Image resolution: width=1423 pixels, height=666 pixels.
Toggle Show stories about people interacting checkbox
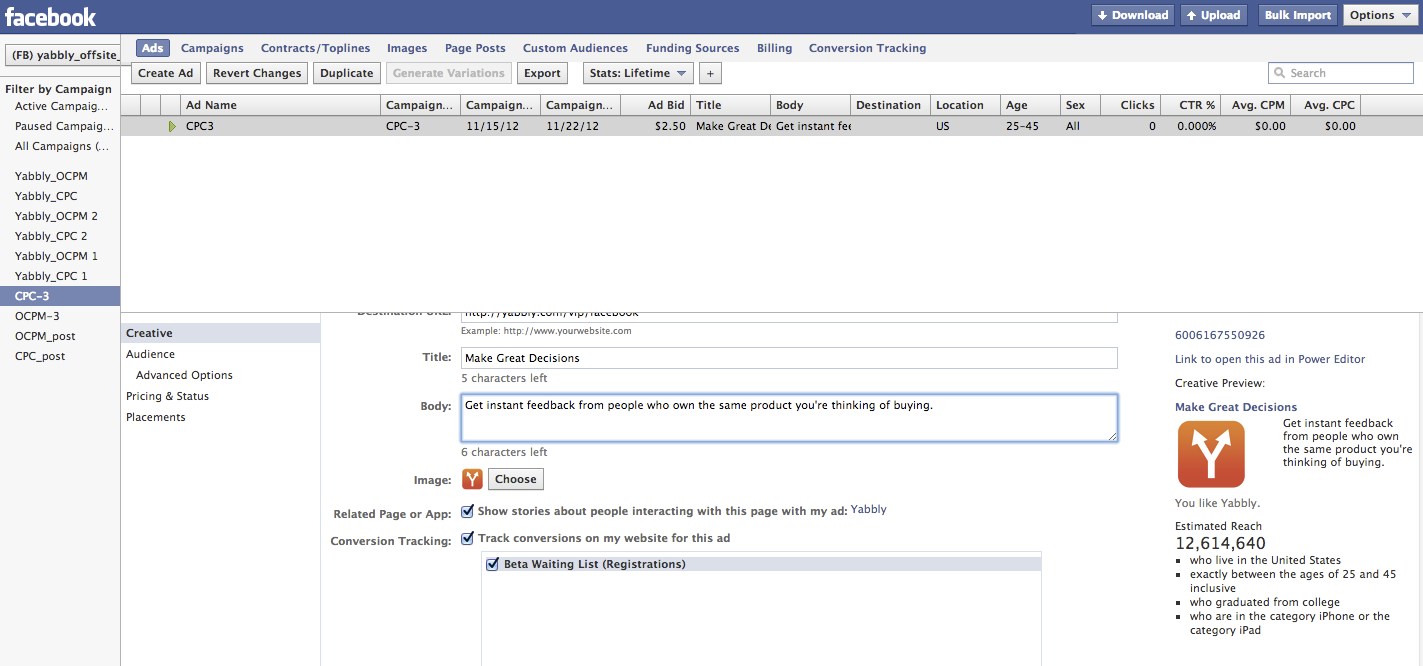pyautogui.click(x=467, y=511)
